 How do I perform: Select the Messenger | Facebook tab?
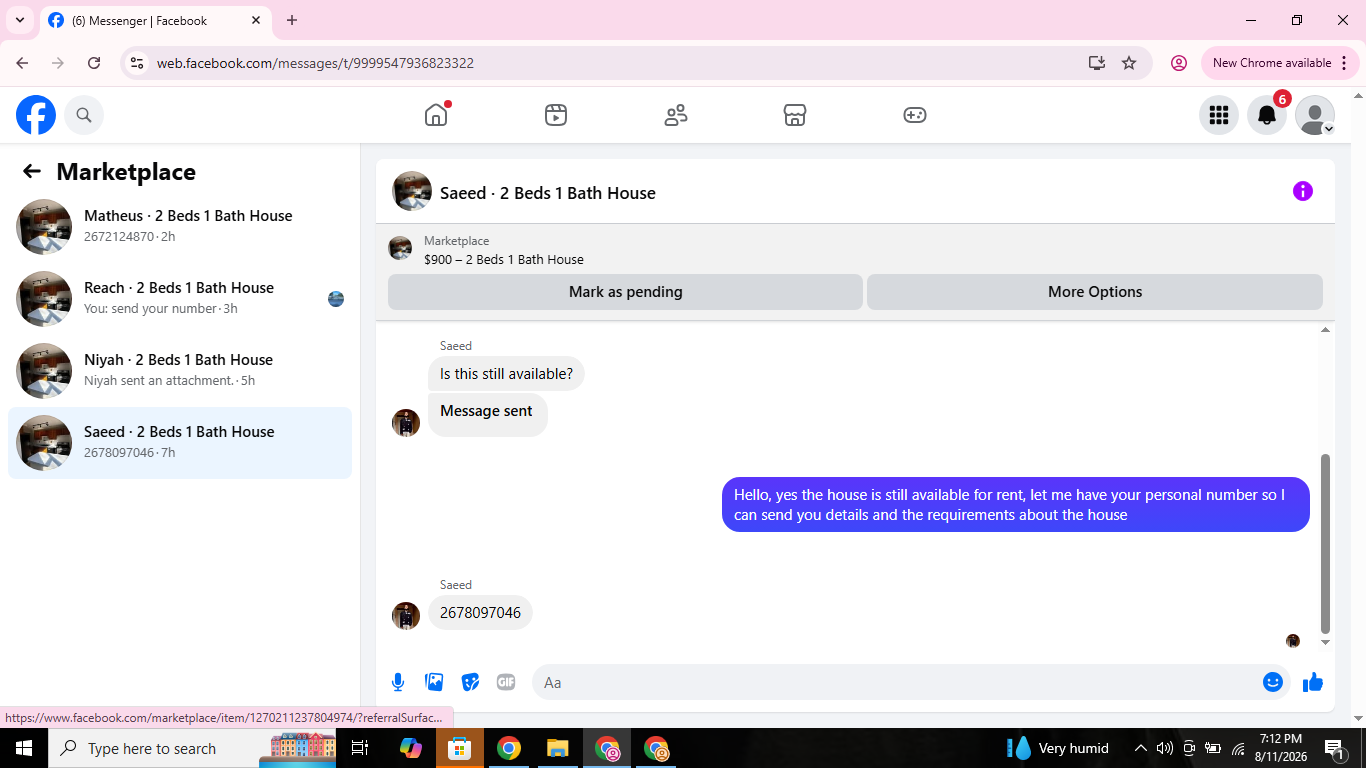coord(155,20)
